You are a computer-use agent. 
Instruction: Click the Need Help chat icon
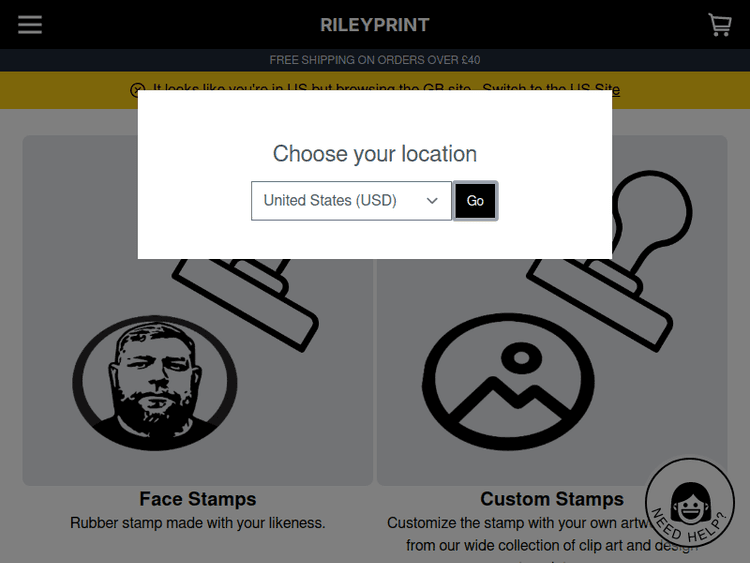[690, 505]
